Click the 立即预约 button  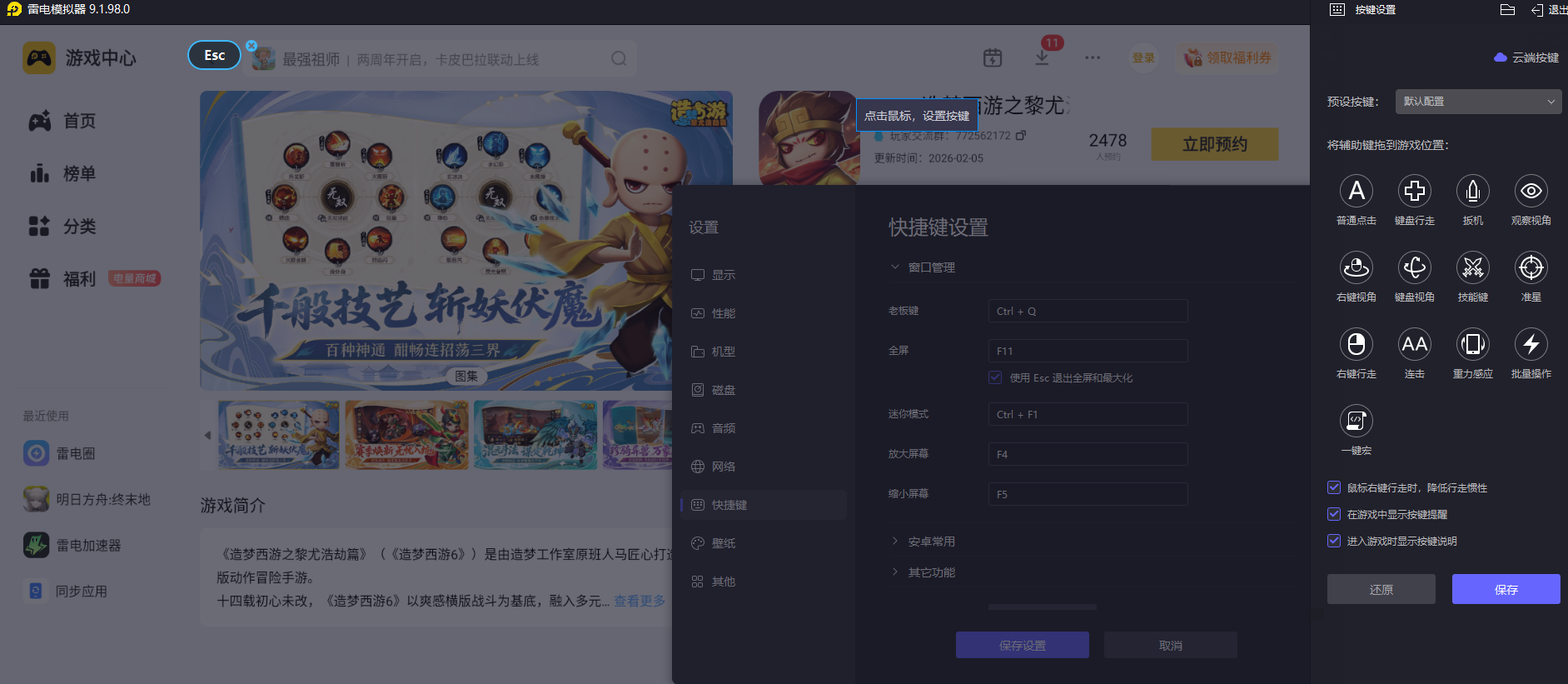[x=1214, y=144]
